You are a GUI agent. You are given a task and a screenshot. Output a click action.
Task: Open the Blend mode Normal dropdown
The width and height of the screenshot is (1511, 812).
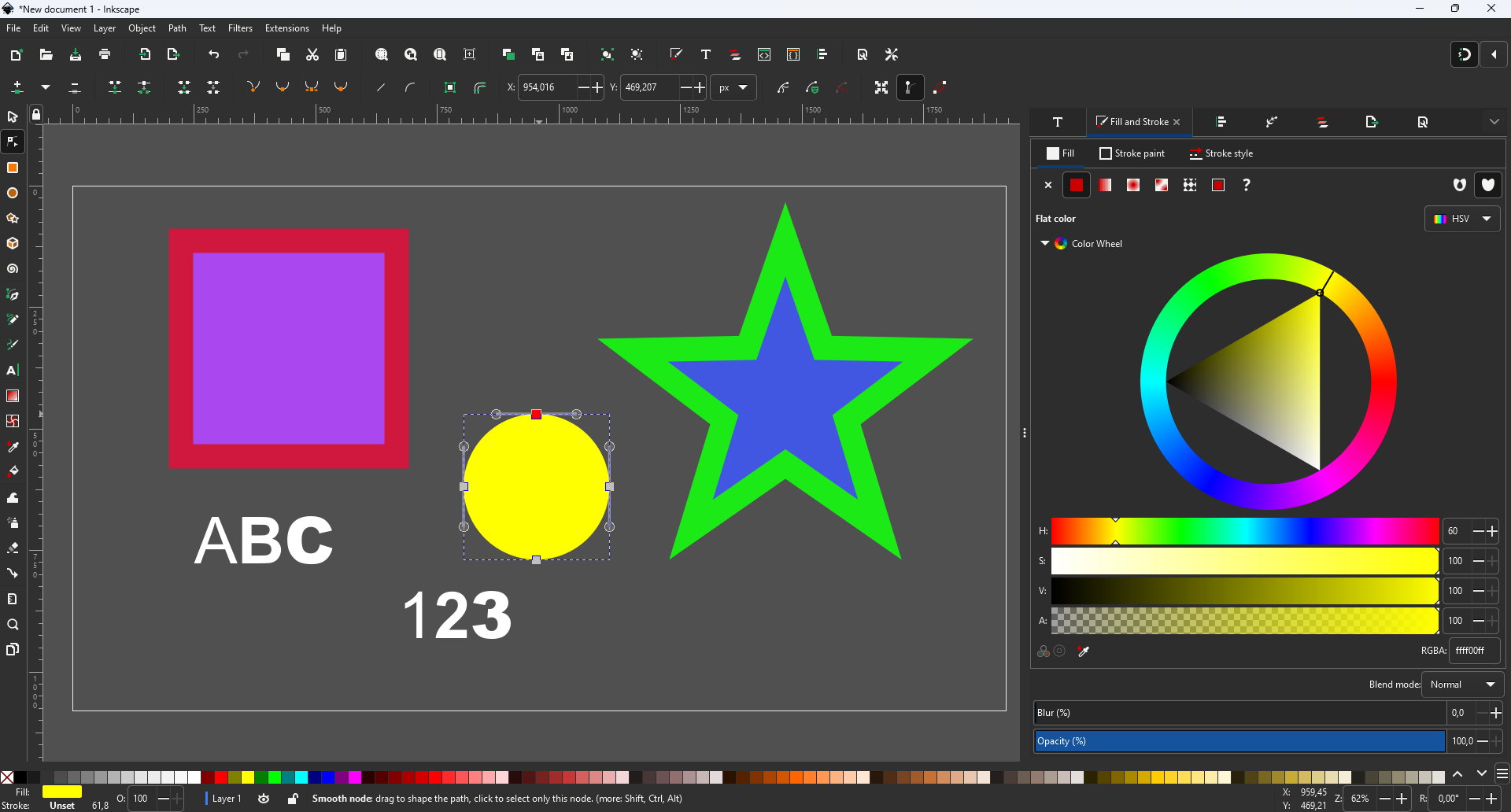(x=1462, y=685)
